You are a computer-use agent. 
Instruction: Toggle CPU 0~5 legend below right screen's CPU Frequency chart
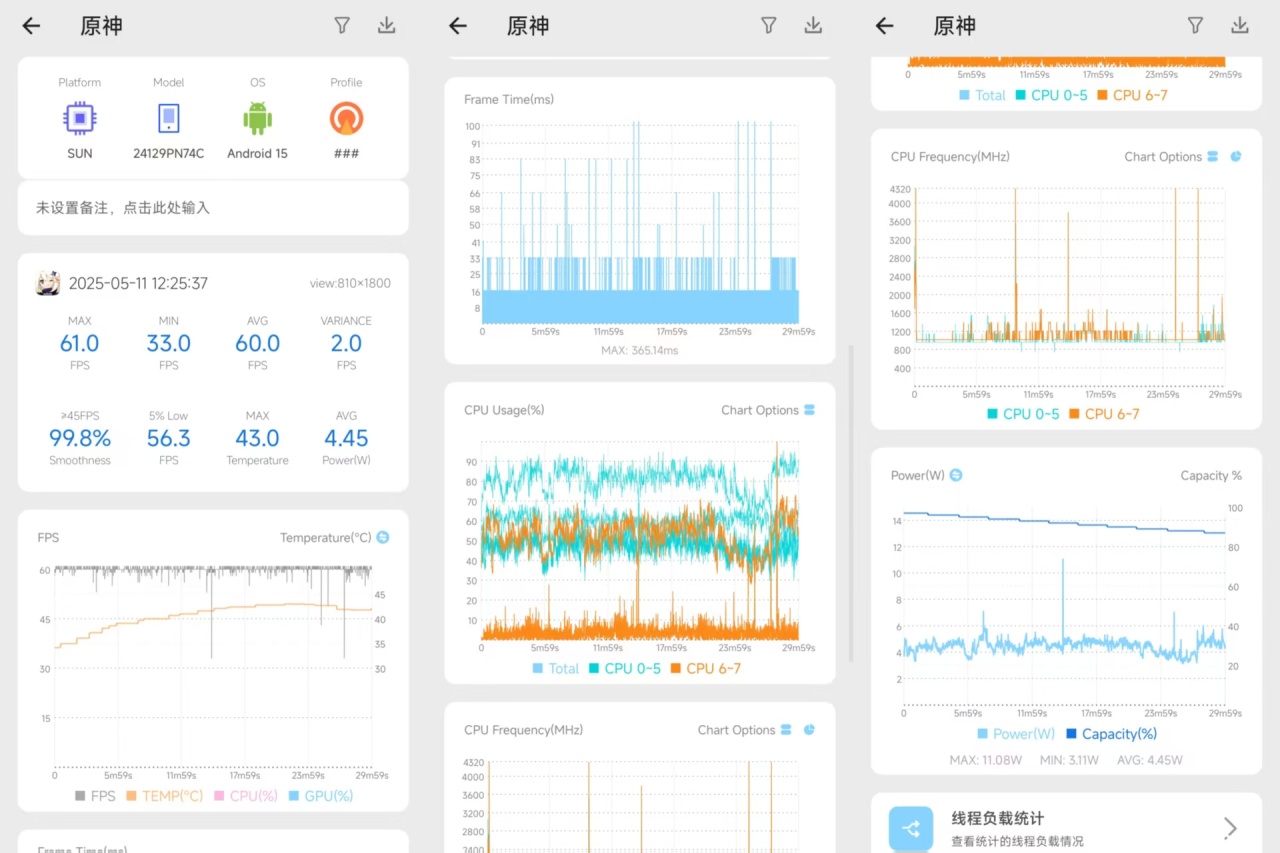coord(1023,414)
